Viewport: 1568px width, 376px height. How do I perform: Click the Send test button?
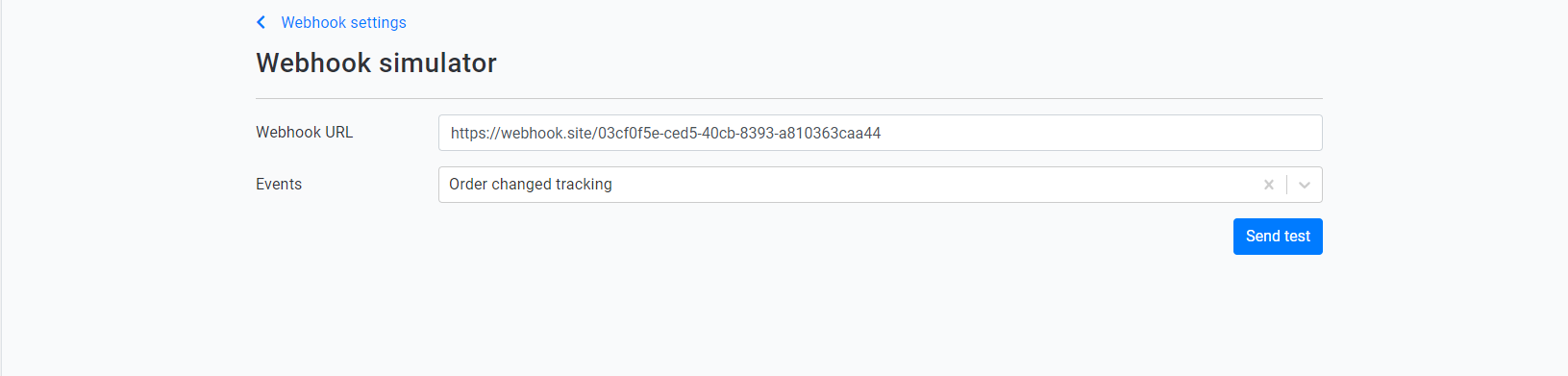[1278, 237]
